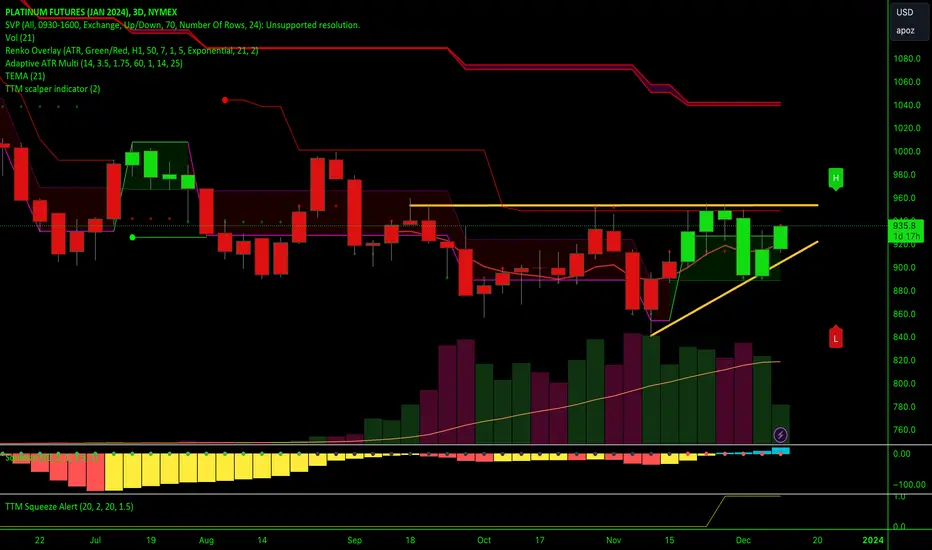Open the USD currency selector
The width and height of the screenshot is (932, 550).
coord(905,12)
